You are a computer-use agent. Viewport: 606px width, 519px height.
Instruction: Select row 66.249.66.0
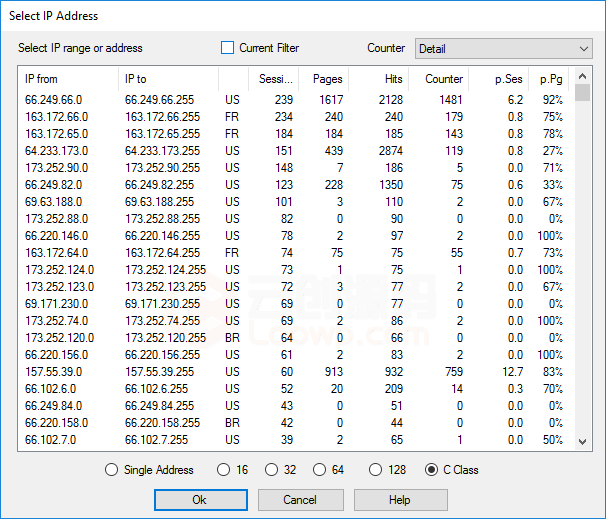click(294, 100)
